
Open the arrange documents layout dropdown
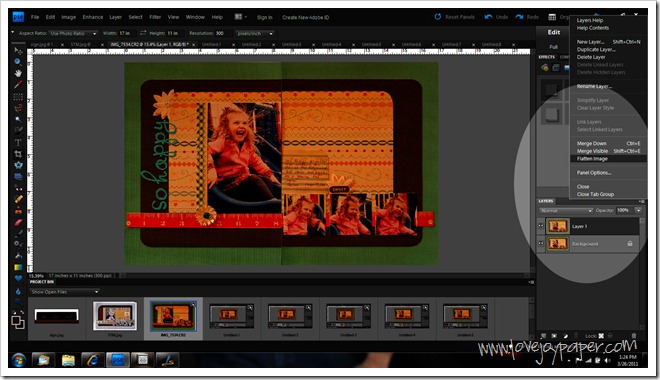pyautogui.click(x=241, y=17)
